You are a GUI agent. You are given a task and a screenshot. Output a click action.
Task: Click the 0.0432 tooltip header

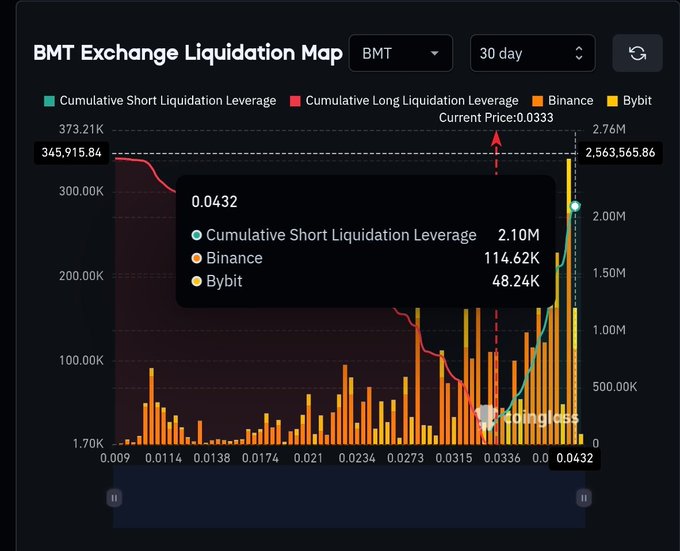point(214,202)
